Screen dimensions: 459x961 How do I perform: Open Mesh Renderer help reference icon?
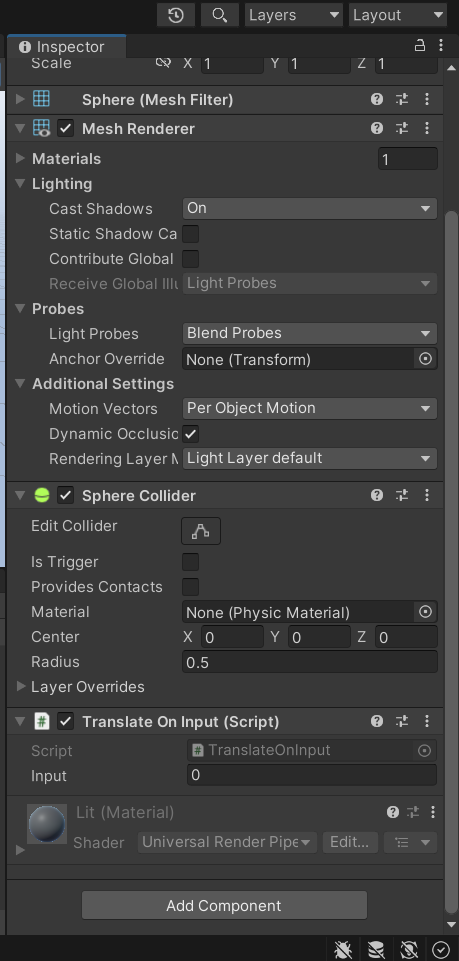[377, 128]
